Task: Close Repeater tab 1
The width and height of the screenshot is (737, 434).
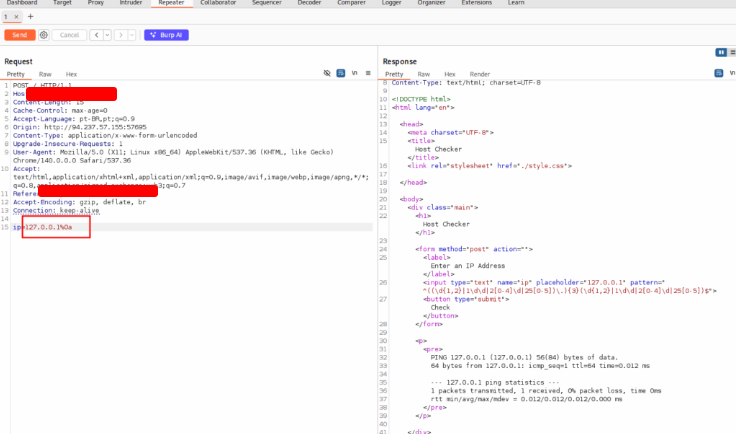Action: click(17, 17)
